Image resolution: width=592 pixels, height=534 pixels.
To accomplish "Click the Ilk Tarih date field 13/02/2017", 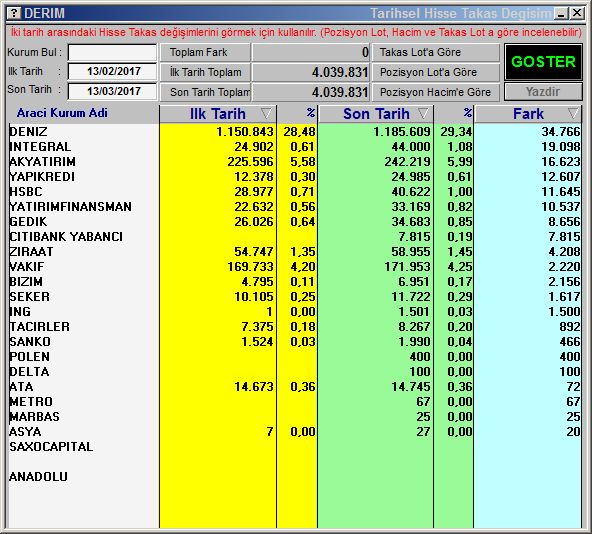I will point(113,71).
